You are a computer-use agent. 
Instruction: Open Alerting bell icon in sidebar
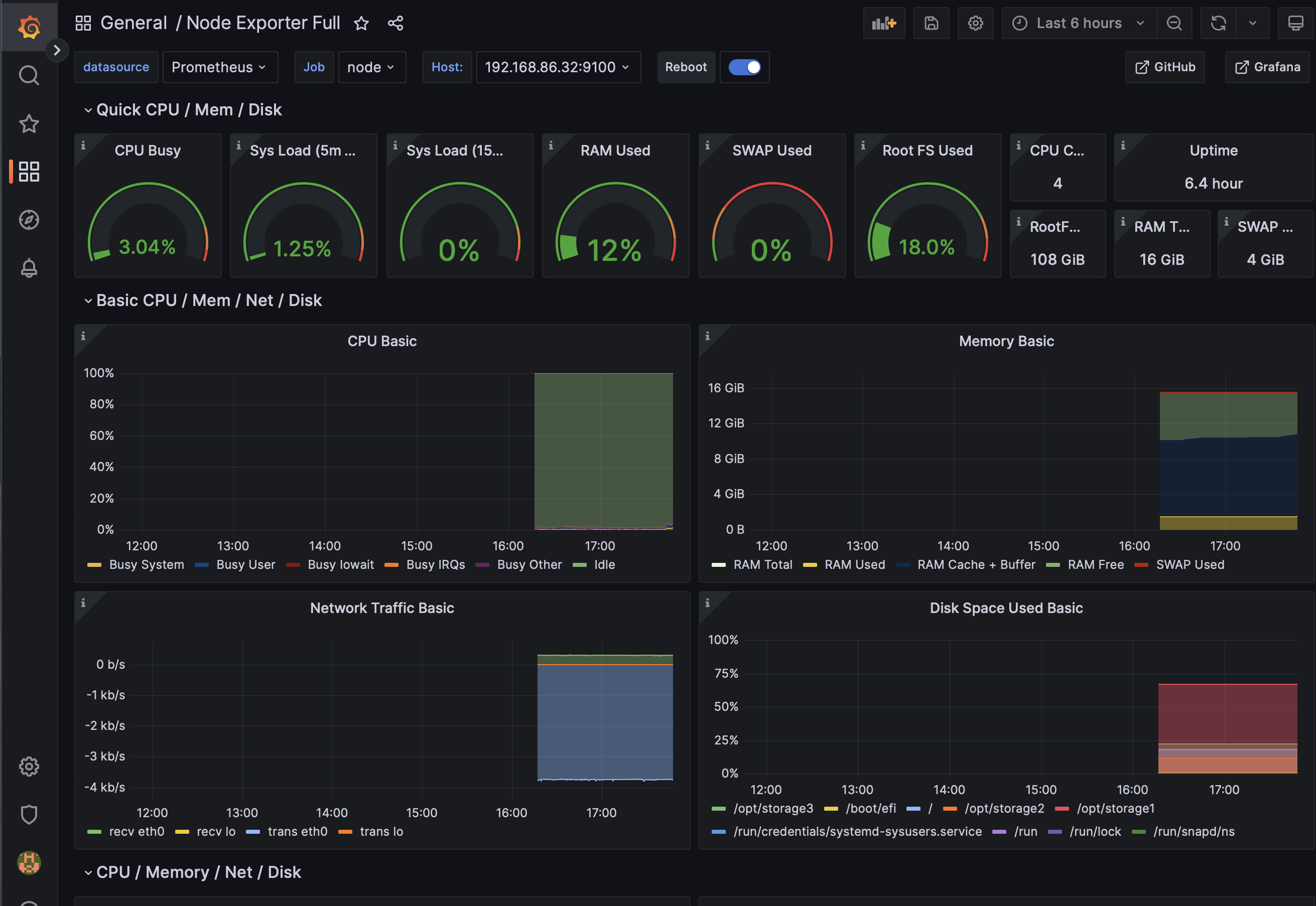point(29,268)
